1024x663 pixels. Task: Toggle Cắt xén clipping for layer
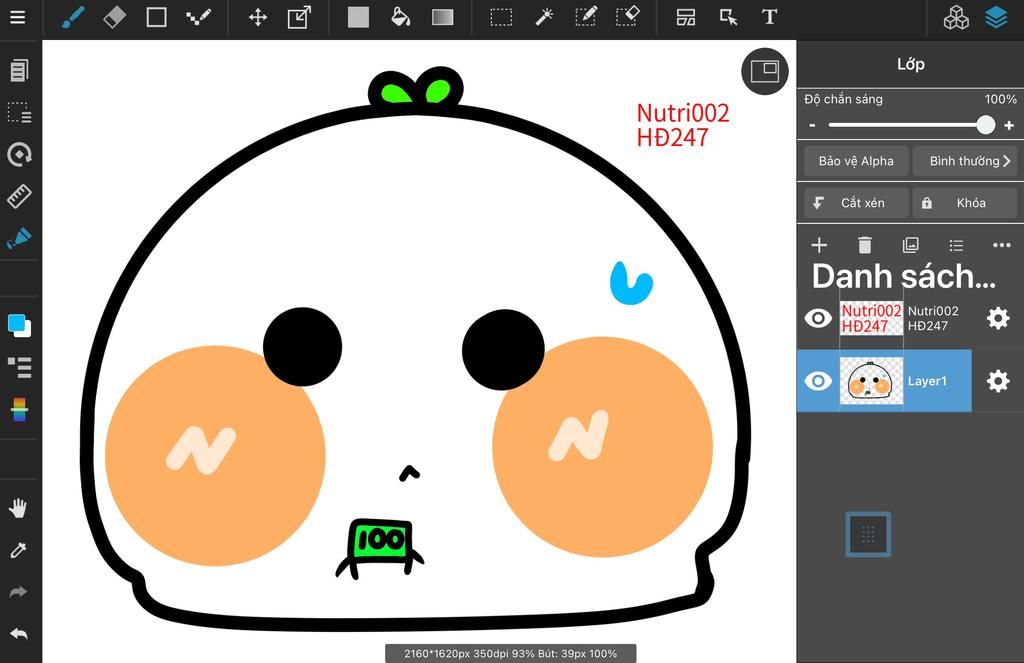click(856, 203)
